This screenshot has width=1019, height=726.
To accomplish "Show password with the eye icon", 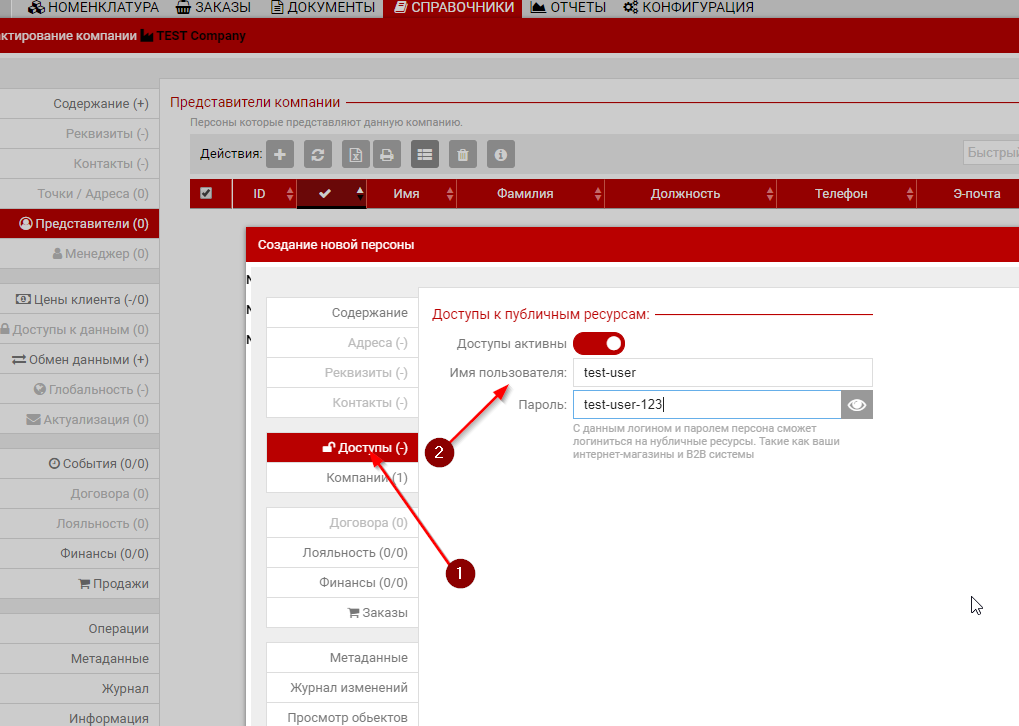I will tap(857, 404).
